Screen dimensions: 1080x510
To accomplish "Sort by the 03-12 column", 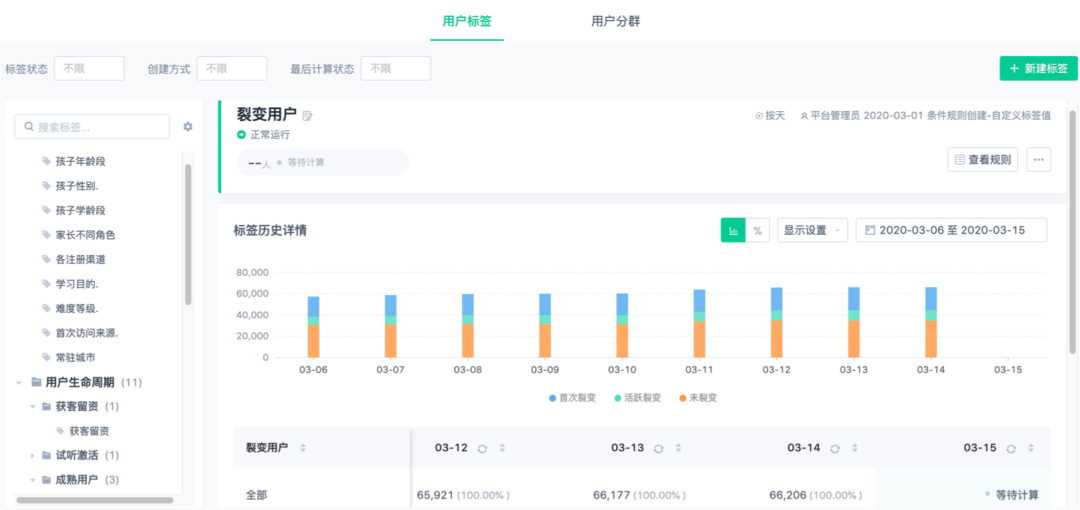I will tap(502, 448).
